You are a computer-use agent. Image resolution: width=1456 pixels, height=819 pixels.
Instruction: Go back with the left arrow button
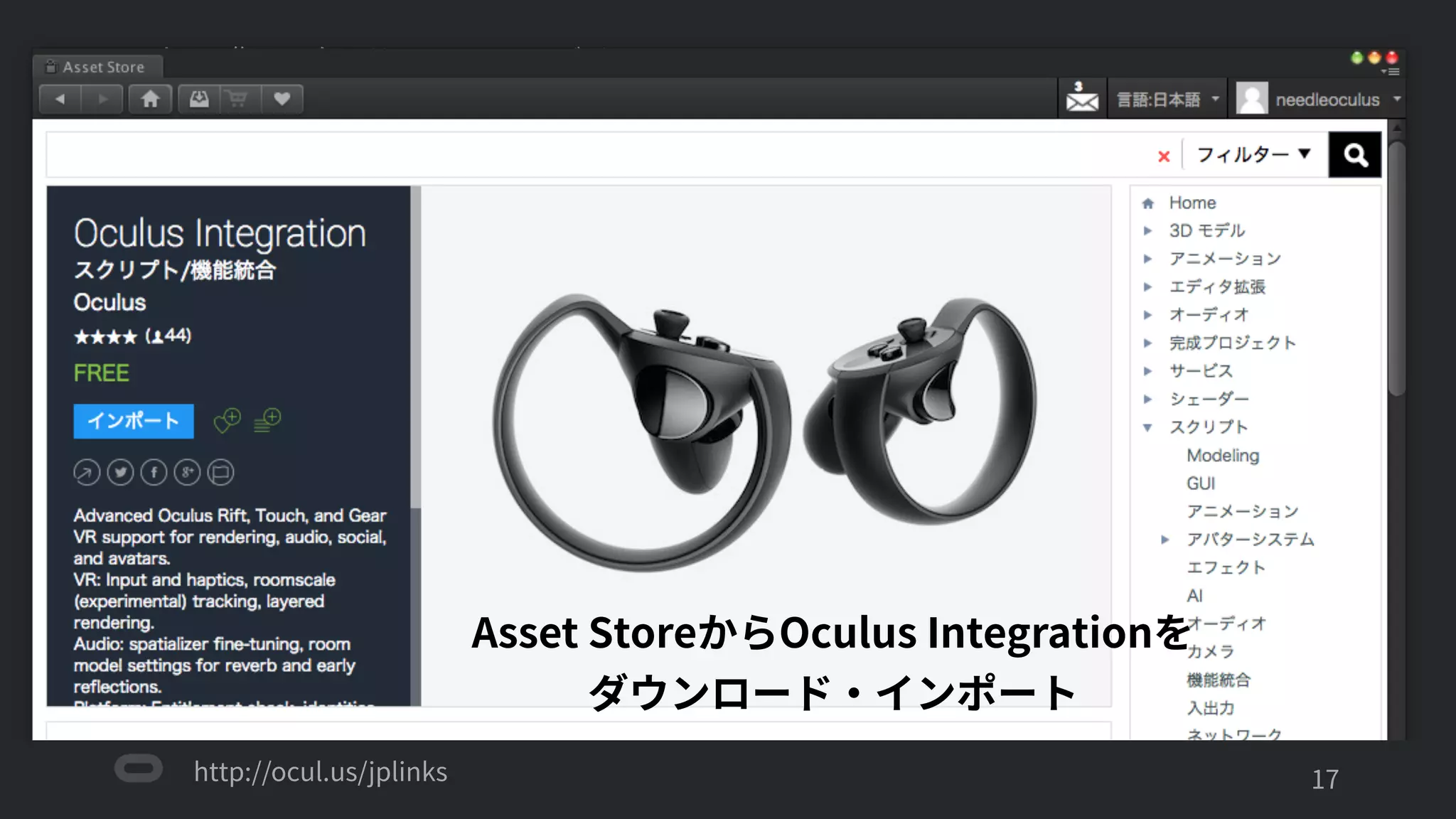coord(60,99)
